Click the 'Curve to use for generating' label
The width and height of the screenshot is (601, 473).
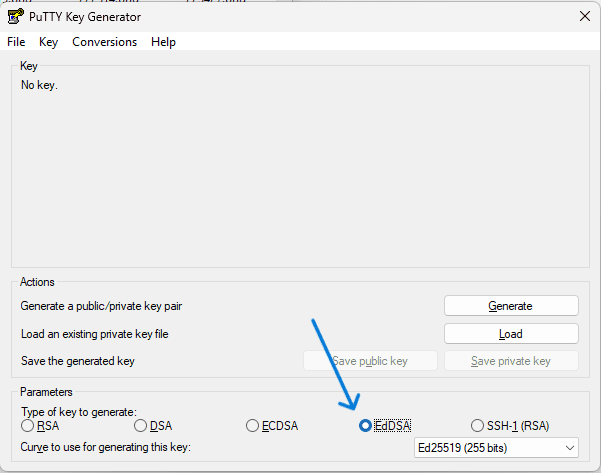pyautogui.click(x=105, y=447)
